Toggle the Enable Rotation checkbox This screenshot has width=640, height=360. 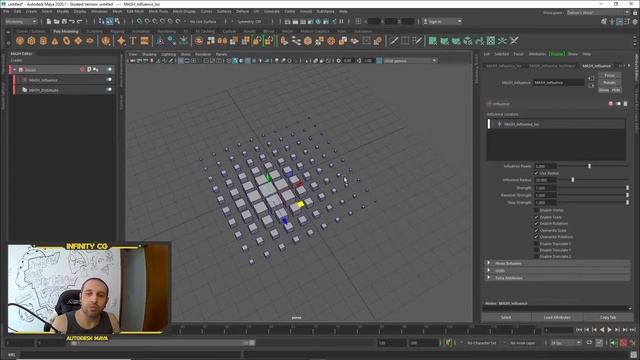536,224
